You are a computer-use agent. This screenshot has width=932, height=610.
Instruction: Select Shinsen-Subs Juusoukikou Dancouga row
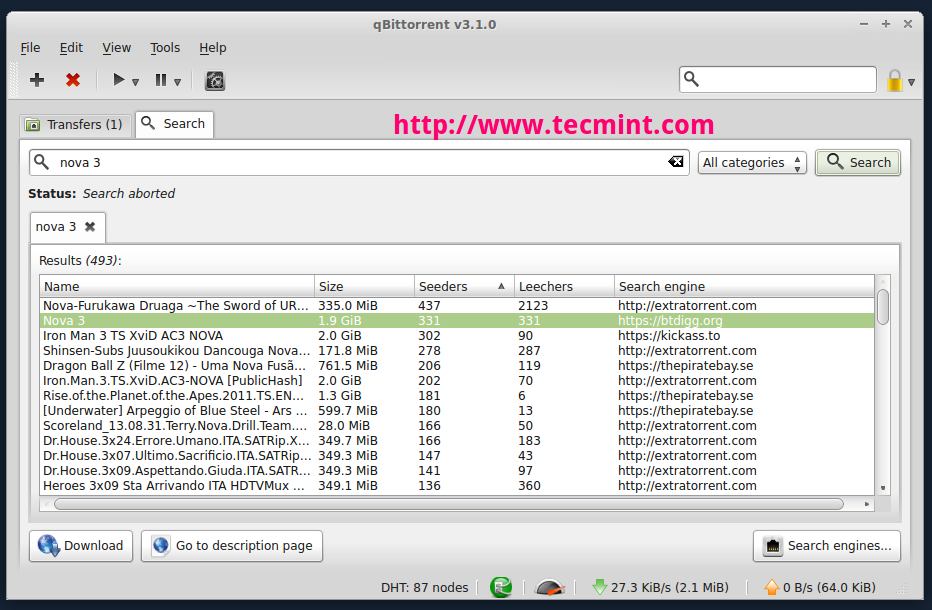[x=456, y=351]
